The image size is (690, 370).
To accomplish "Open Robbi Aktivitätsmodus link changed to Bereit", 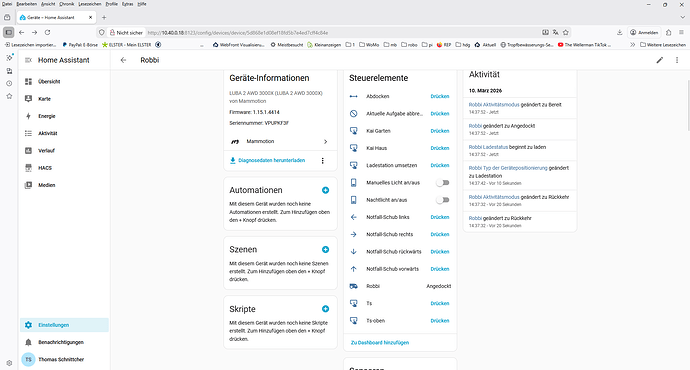I will tap(494, 105).
